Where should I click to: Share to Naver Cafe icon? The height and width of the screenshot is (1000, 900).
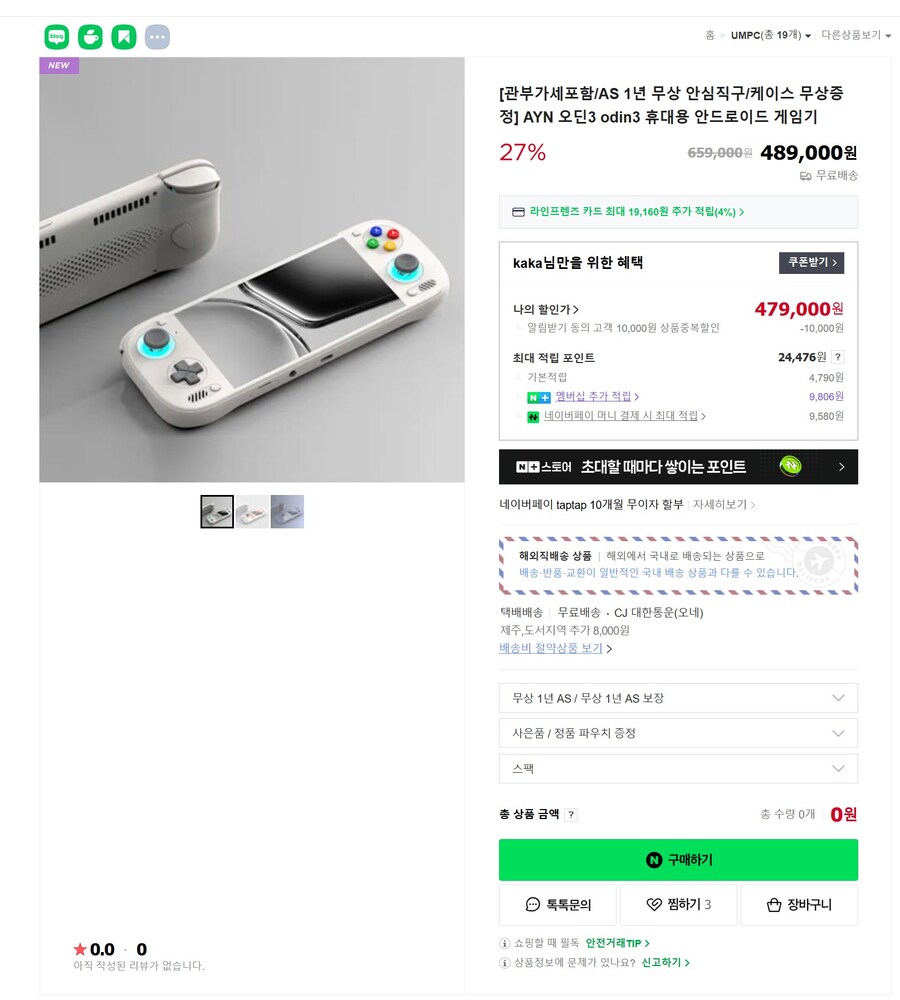91,37
